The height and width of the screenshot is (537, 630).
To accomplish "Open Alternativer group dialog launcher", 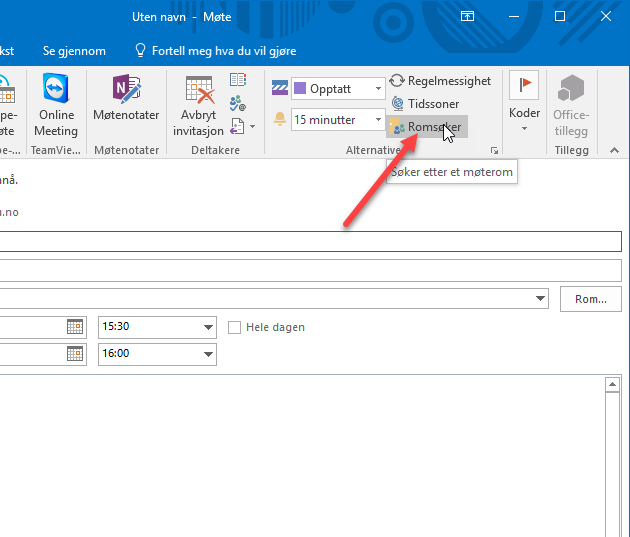I will (x=494, y=150).
